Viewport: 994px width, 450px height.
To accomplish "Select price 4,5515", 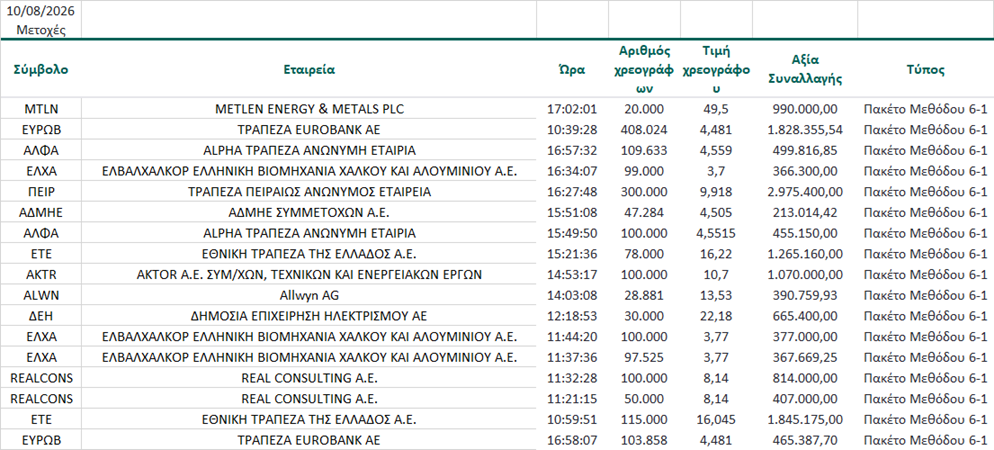I will tap(716, 232).
